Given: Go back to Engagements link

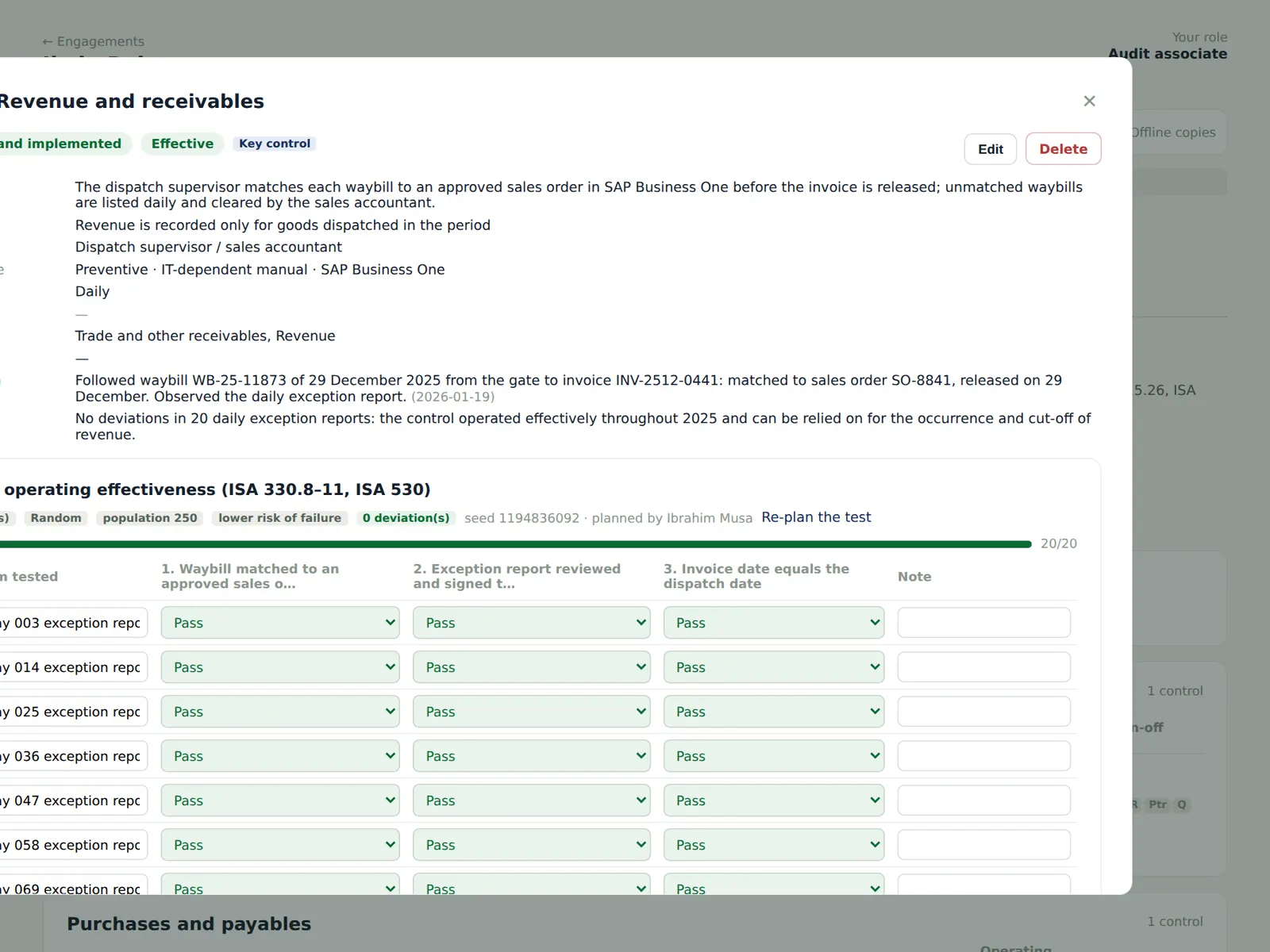Looking at the screenshot, I should (93, 41).
